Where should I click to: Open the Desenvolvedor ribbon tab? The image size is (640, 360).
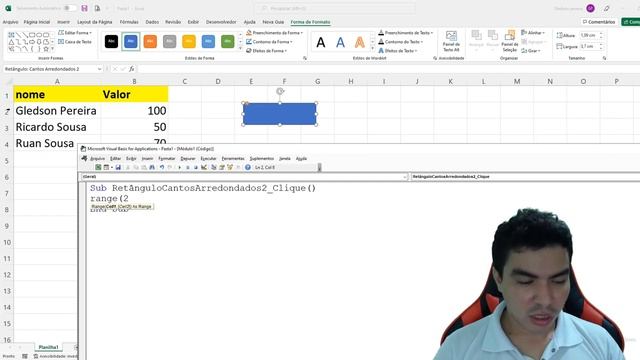(221, 22)
